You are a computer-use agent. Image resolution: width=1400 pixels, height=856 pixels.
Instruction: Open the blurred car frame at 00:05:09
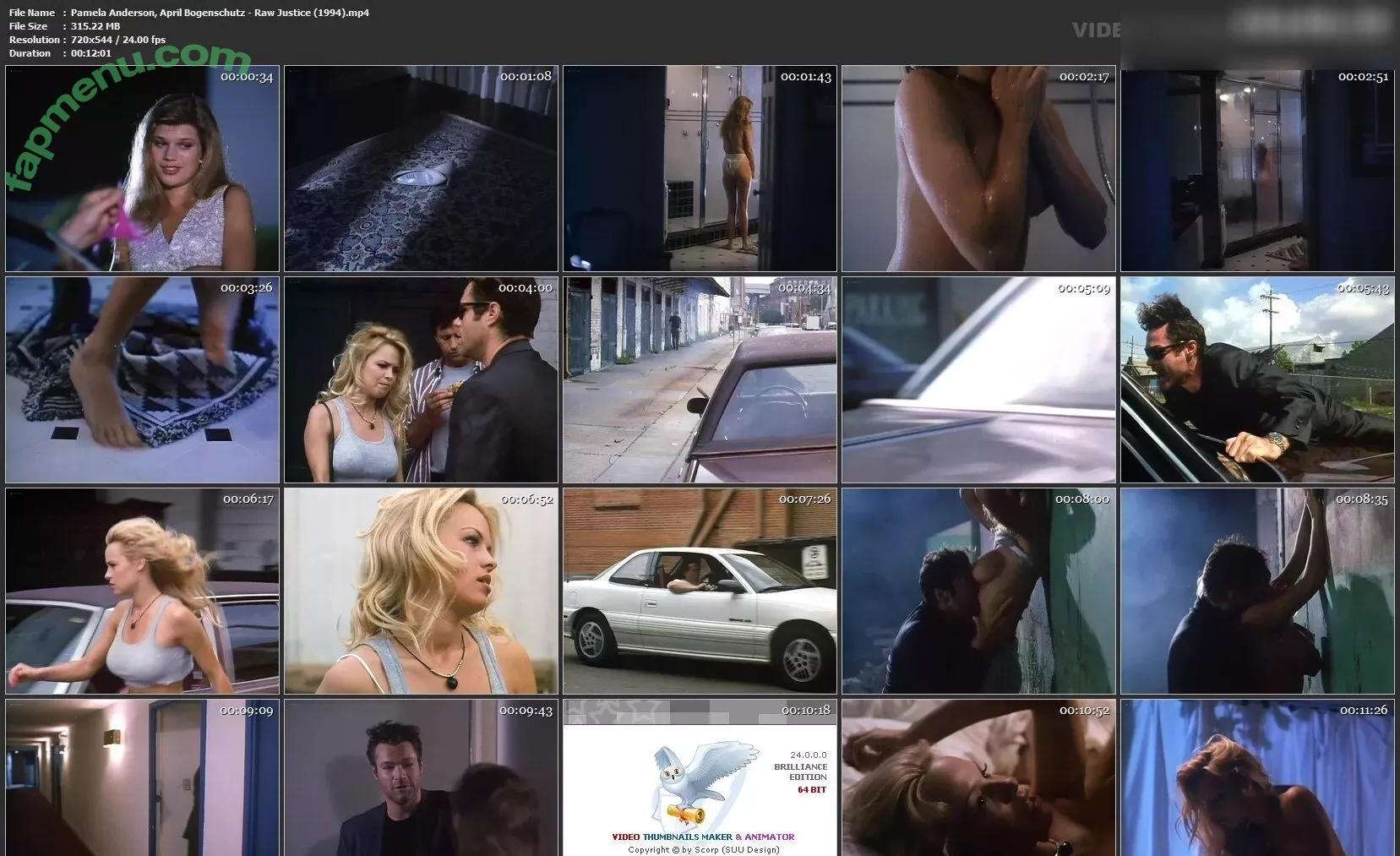pos(978,380)
